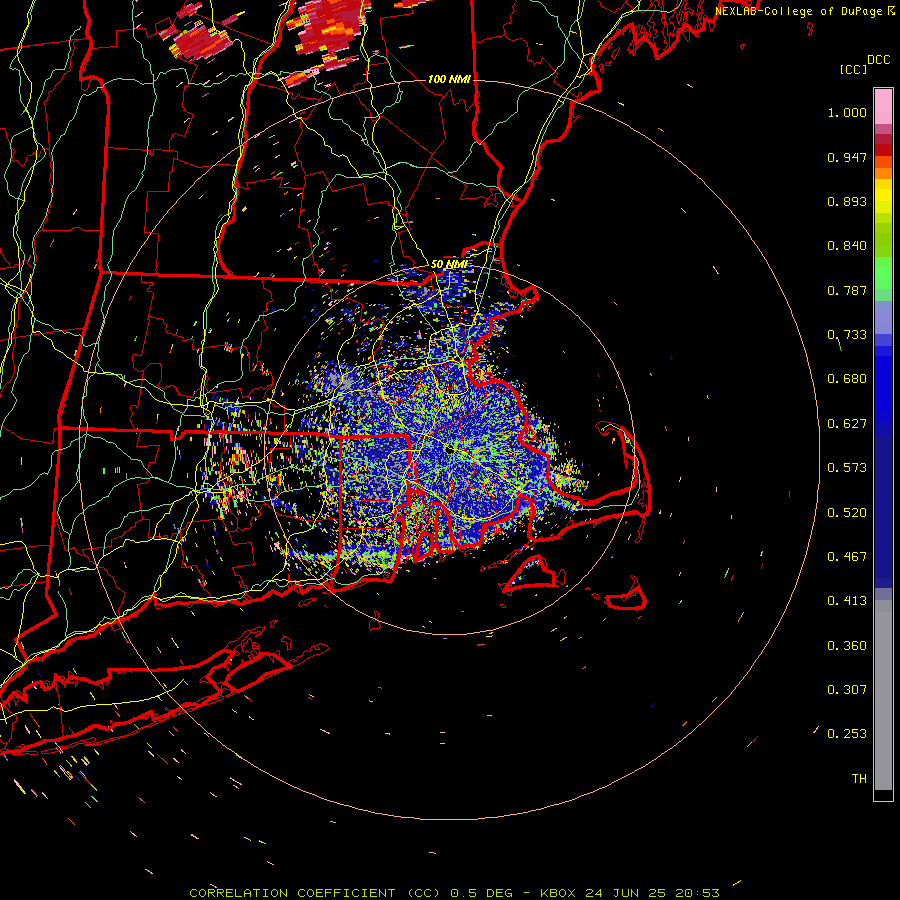Select the 1.000 legend value
Screen dimensions: 900x900
[847, 112]
